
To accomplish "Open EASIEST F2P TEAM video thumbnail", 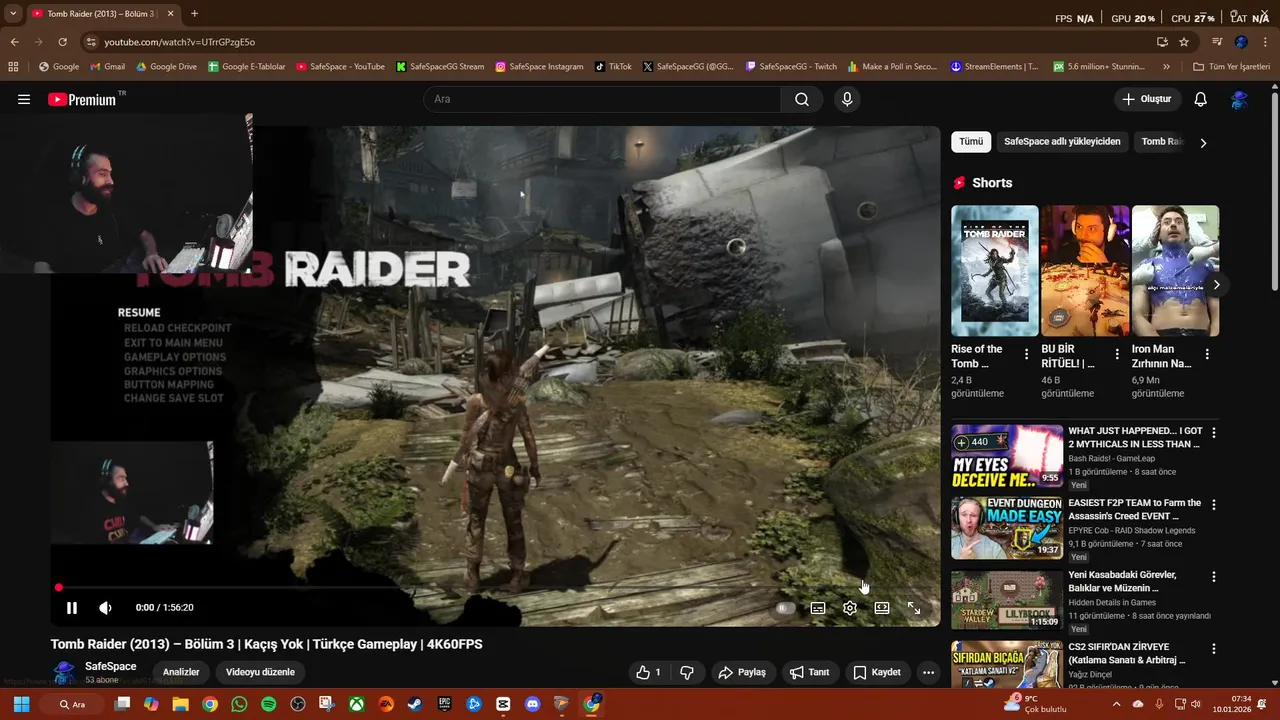I will click(1007, 528).
